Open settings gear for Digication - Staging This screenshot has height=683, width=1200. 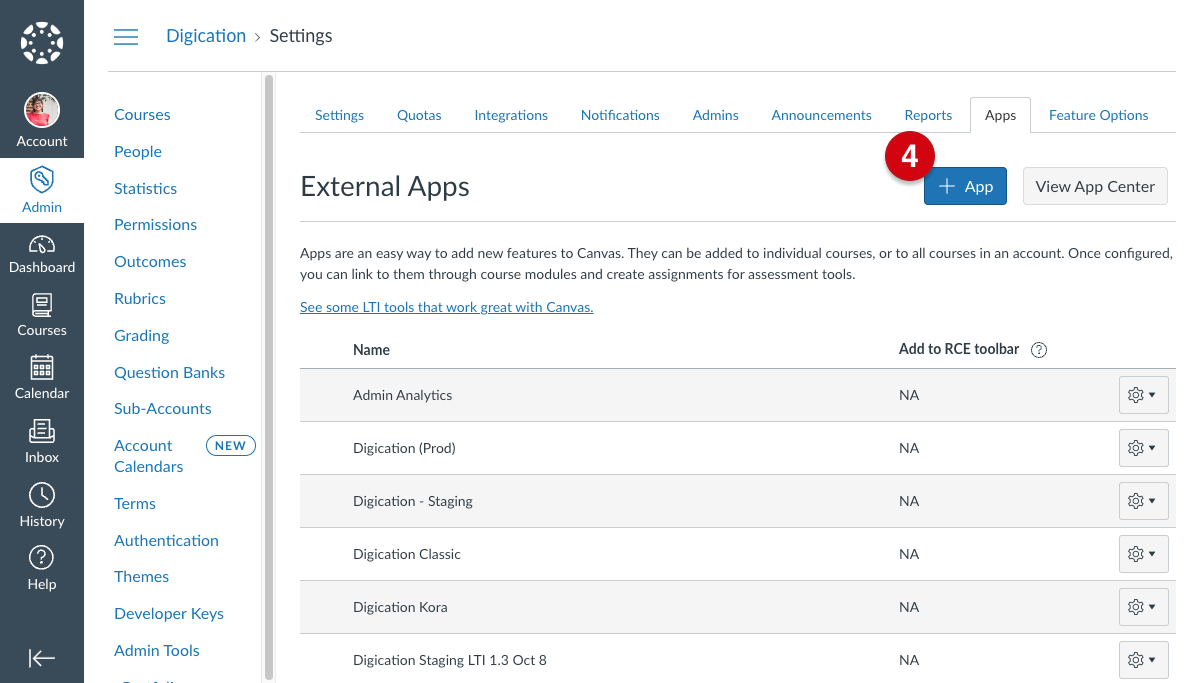click(1143, 501)
